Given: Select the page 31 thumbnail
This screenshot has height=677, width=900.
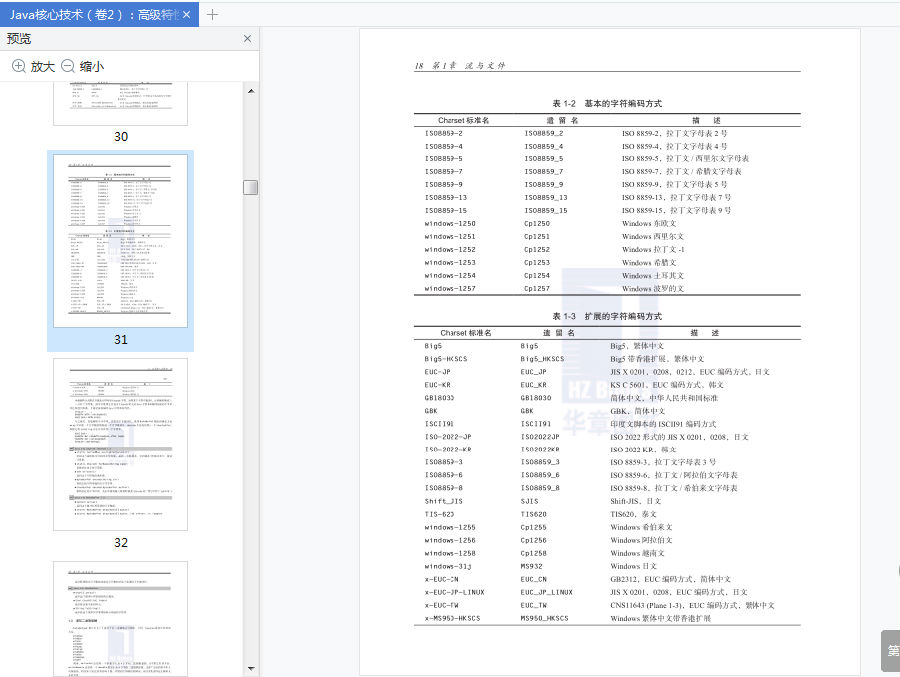Looking at the screenshot, I should [x=121, y=241].
